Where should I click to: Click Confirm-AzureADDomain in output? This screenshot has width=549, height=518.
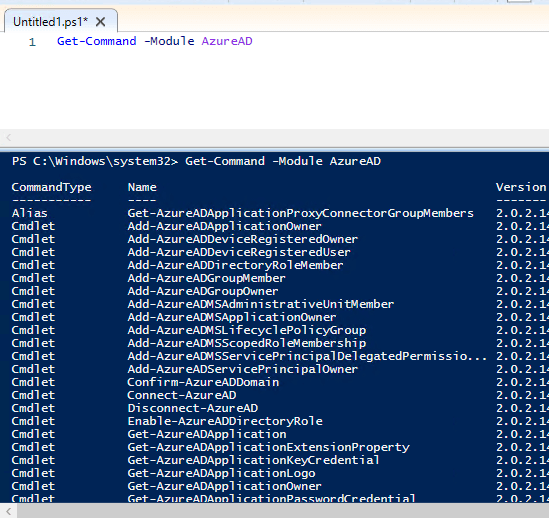pyautogui.click(x=203, y=382)
